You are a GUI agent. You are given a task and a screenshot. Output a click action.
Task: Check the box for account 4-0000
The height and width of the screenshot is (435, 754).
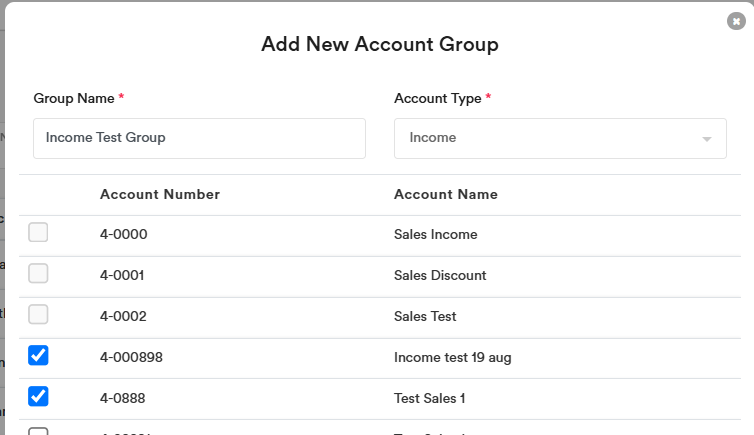(x=38, y=233)
